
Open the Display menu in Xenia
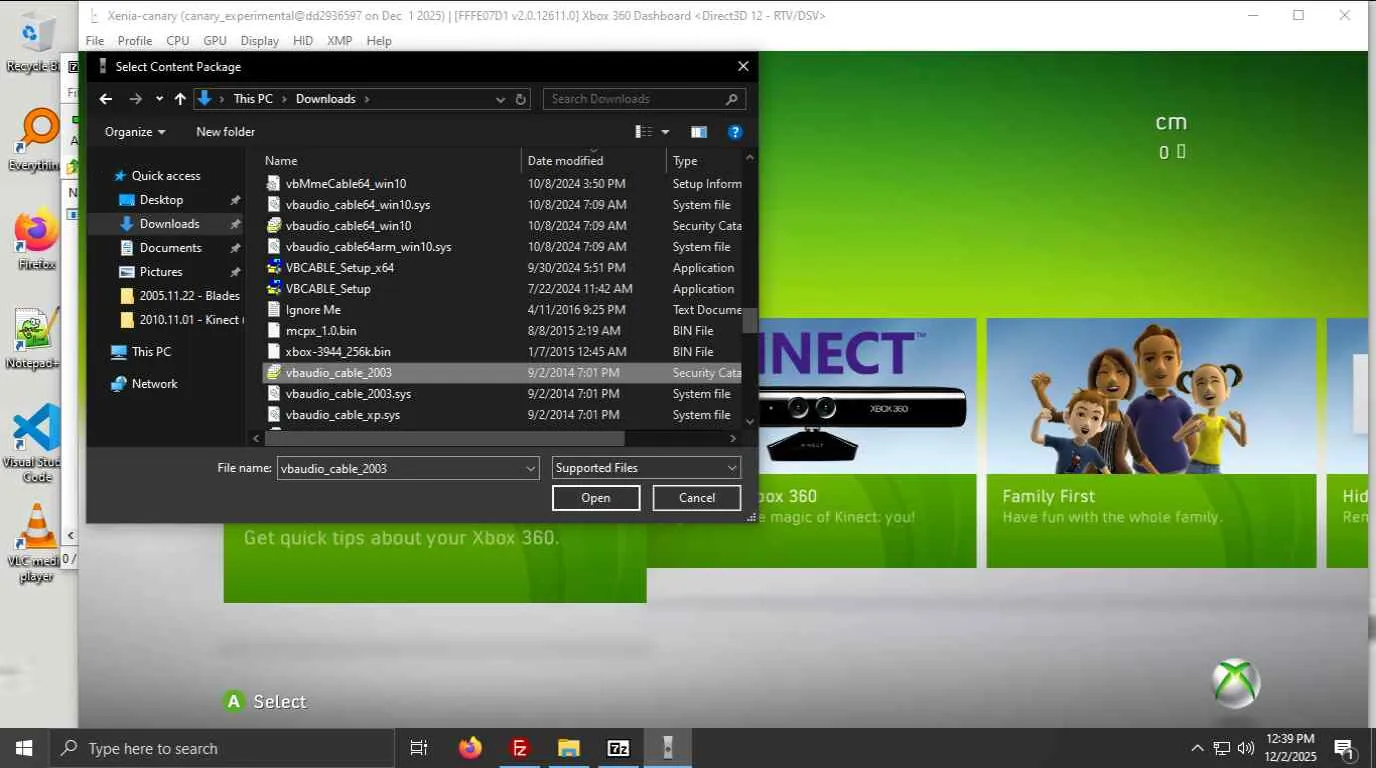260,41
